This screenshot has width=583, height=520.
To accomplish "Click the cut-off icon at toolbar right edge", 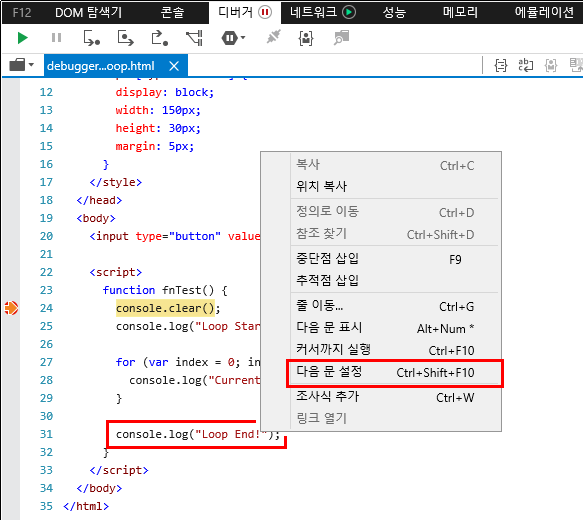I will tap(576, 65).
